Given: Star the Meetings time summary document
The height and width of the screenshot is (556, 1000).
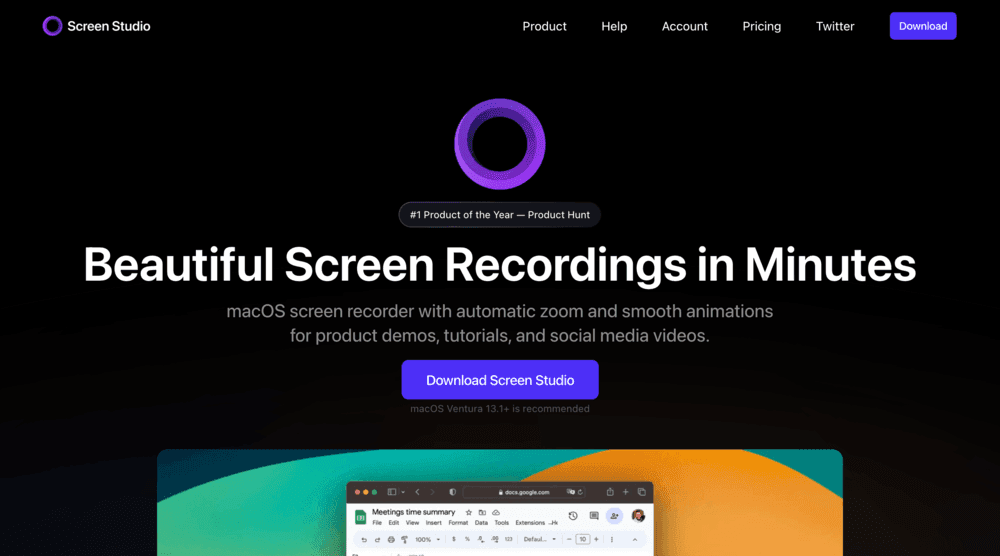Looking at the screenshot, I should 469,512.
